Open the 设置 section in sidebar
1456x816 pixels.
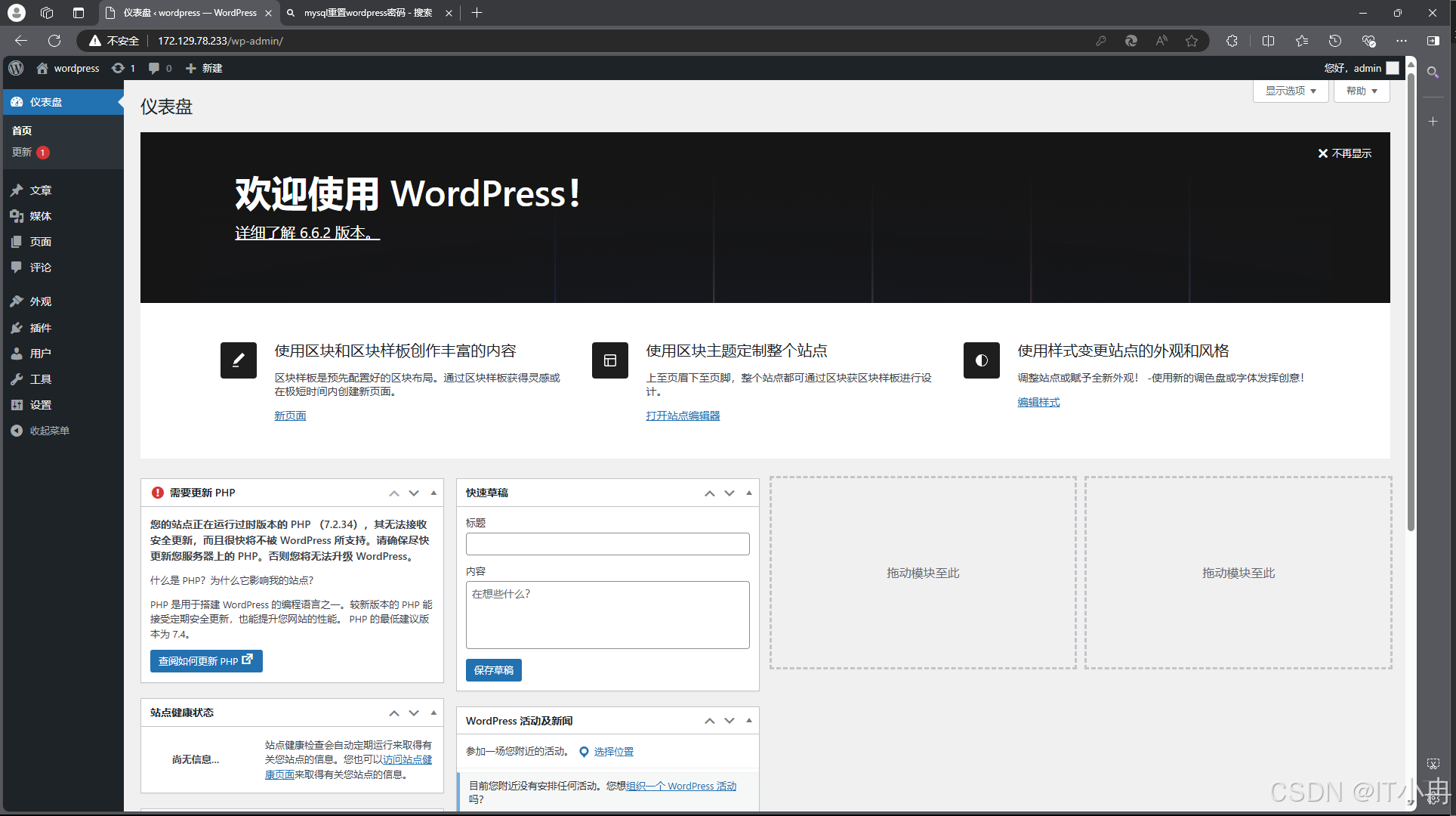(41, 404)
